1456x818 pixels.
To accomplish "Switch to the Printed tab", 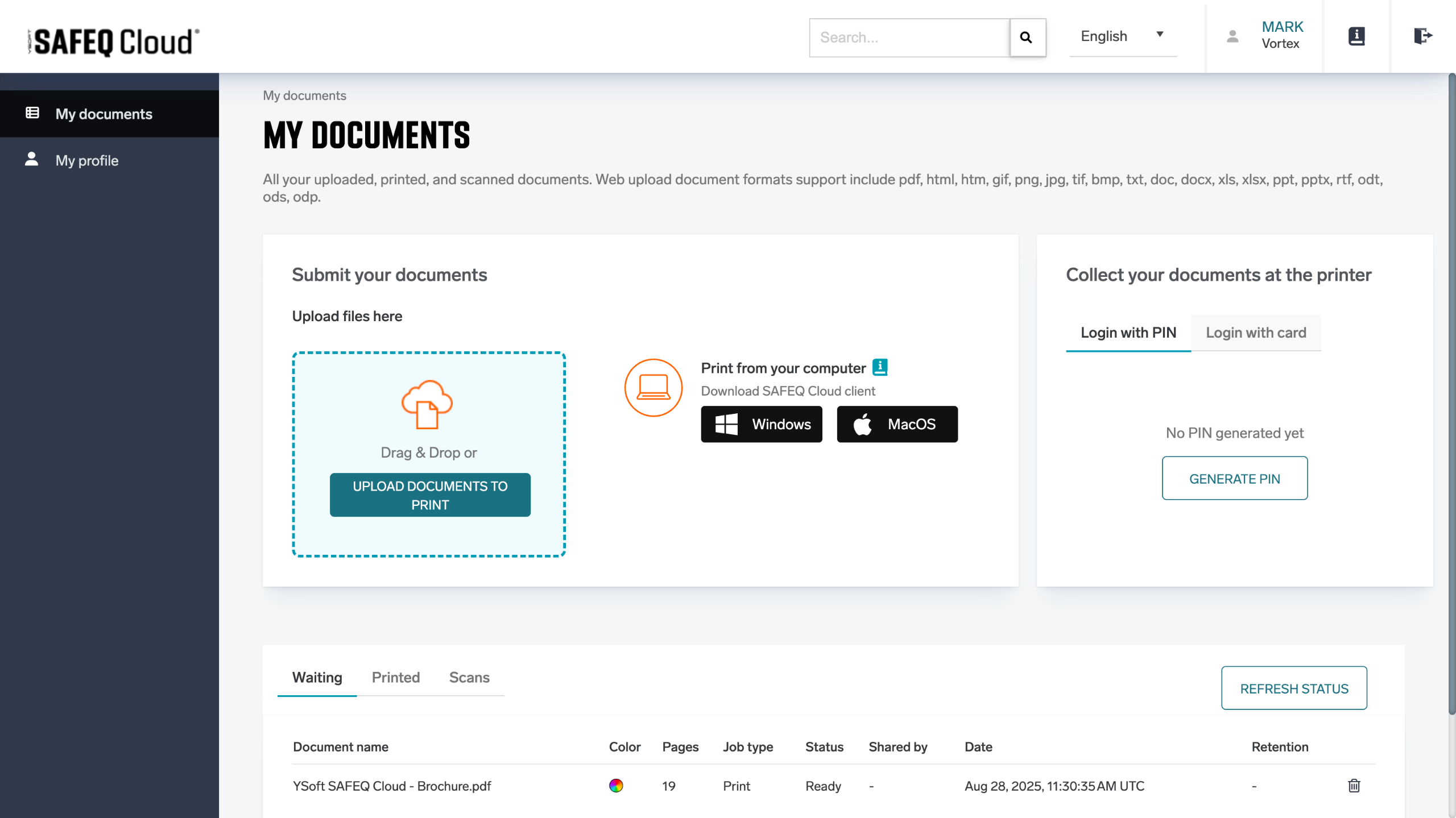I will pos(395,677).
